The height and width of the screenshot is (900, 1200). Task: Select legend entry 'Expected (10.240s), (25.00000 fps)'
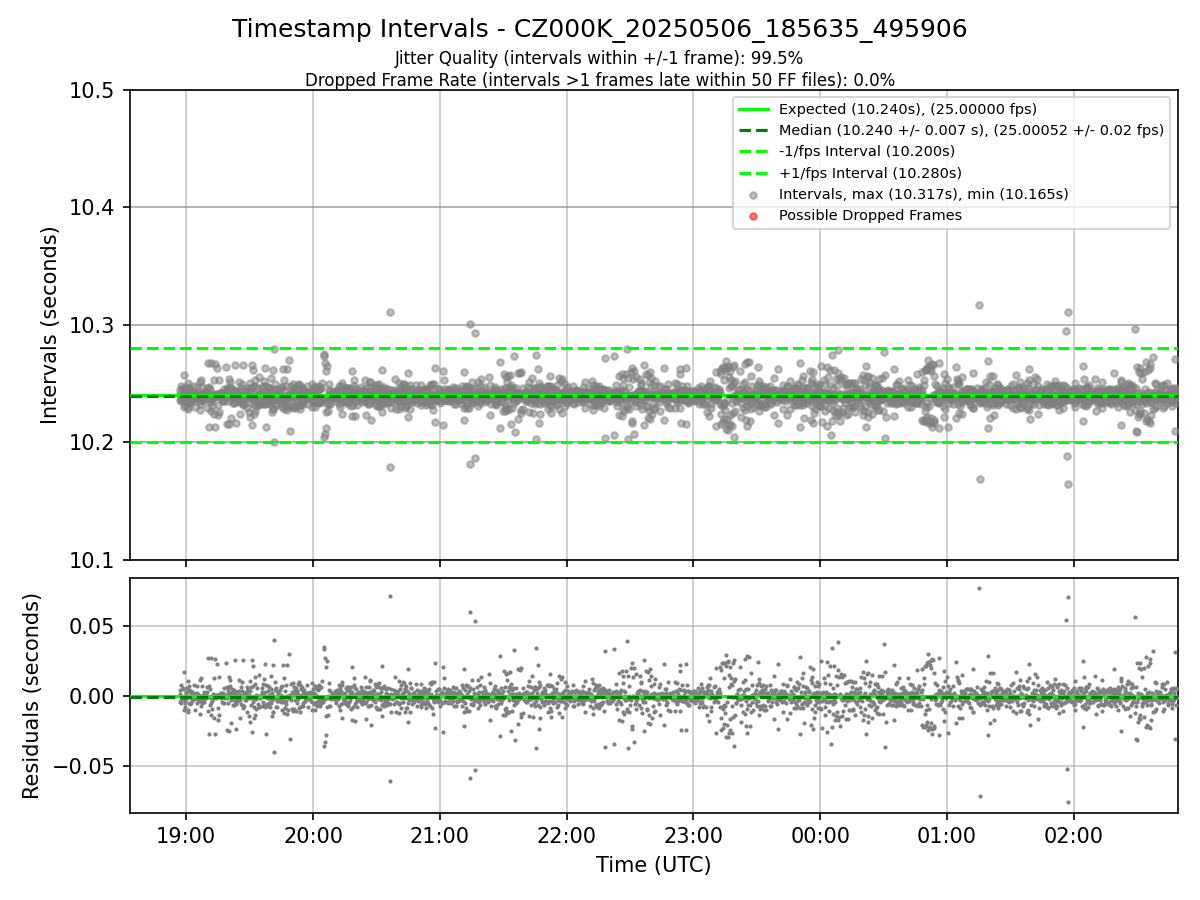coord(908,109)
